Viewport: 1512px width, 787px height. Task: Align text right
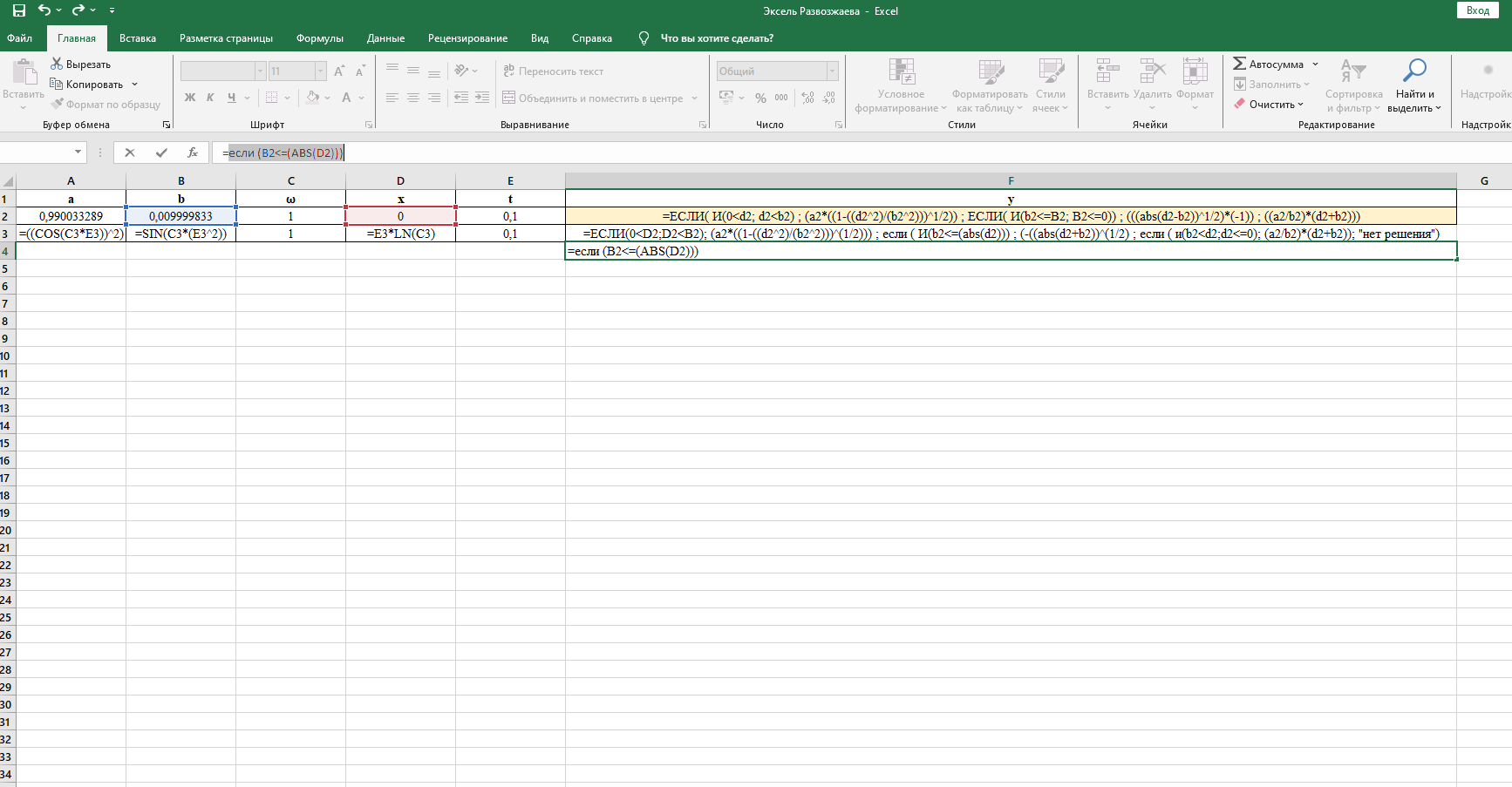tap(434, 98)
